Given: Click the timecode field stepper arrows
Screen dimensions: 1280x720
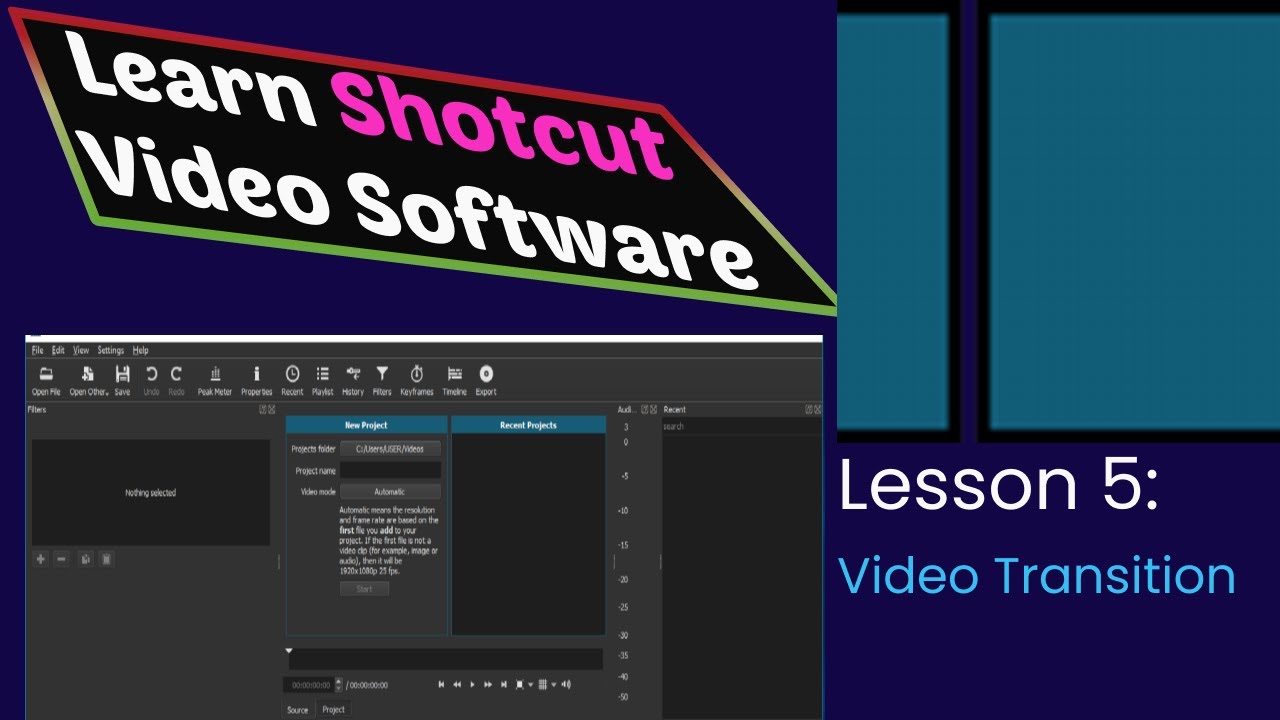Looking at the screenshot, I should 338,685.
